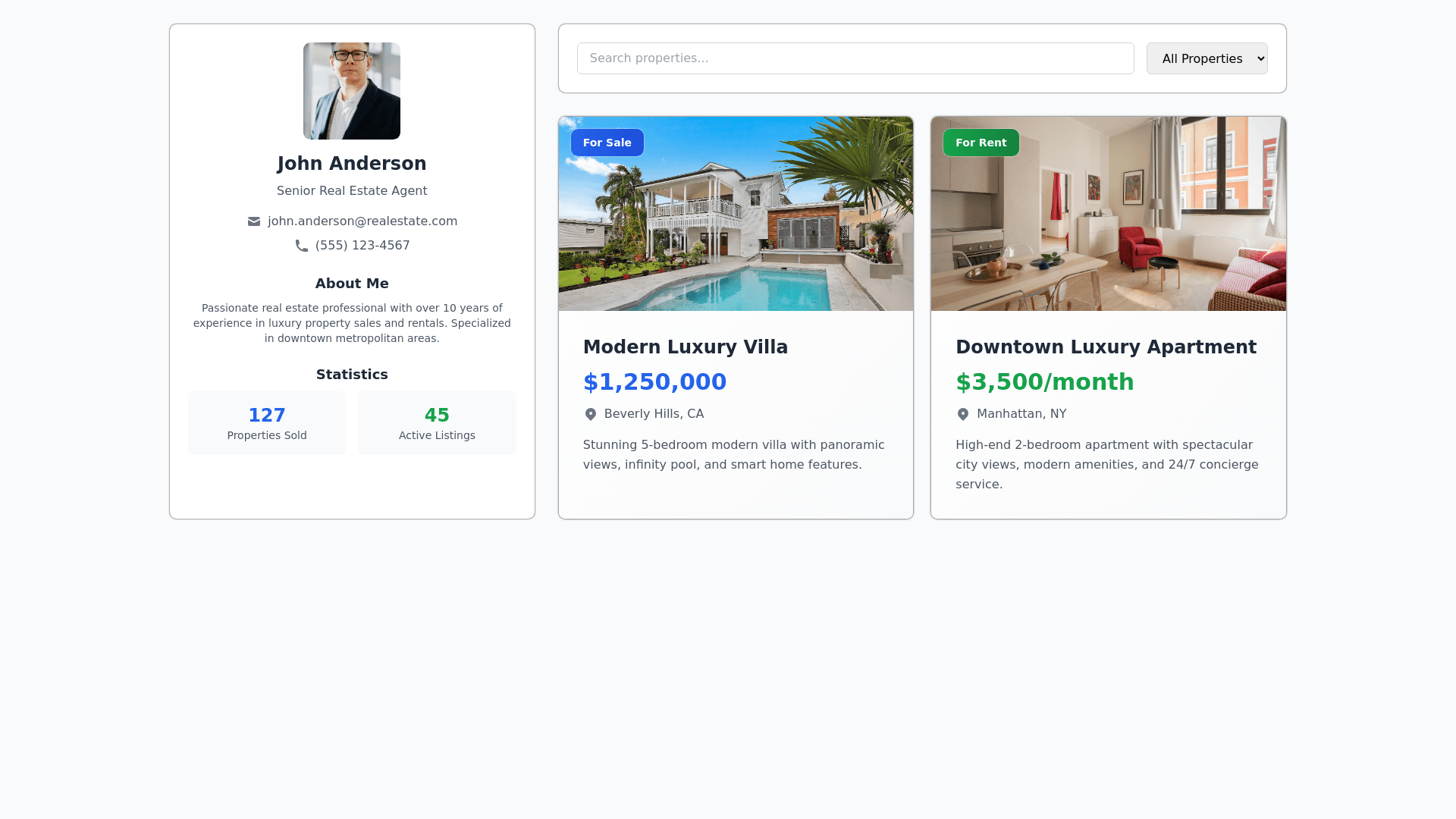The image size is (1456, 819).
Task: Click the John Anderson name heading
Action: pos(352,164)
